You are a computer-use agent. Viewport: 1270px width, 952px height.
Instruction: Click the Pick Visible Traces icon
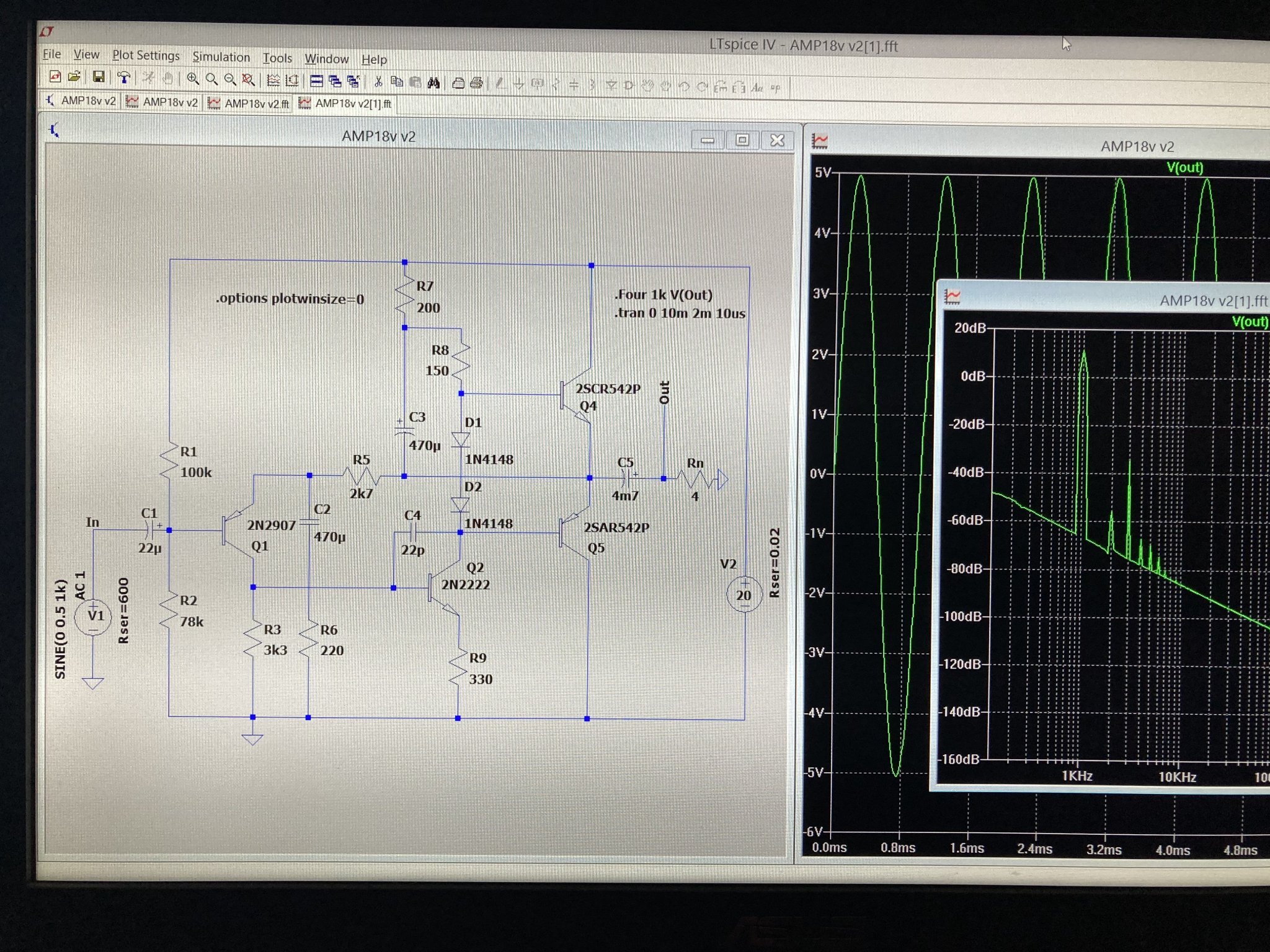(x=273, y=80)
